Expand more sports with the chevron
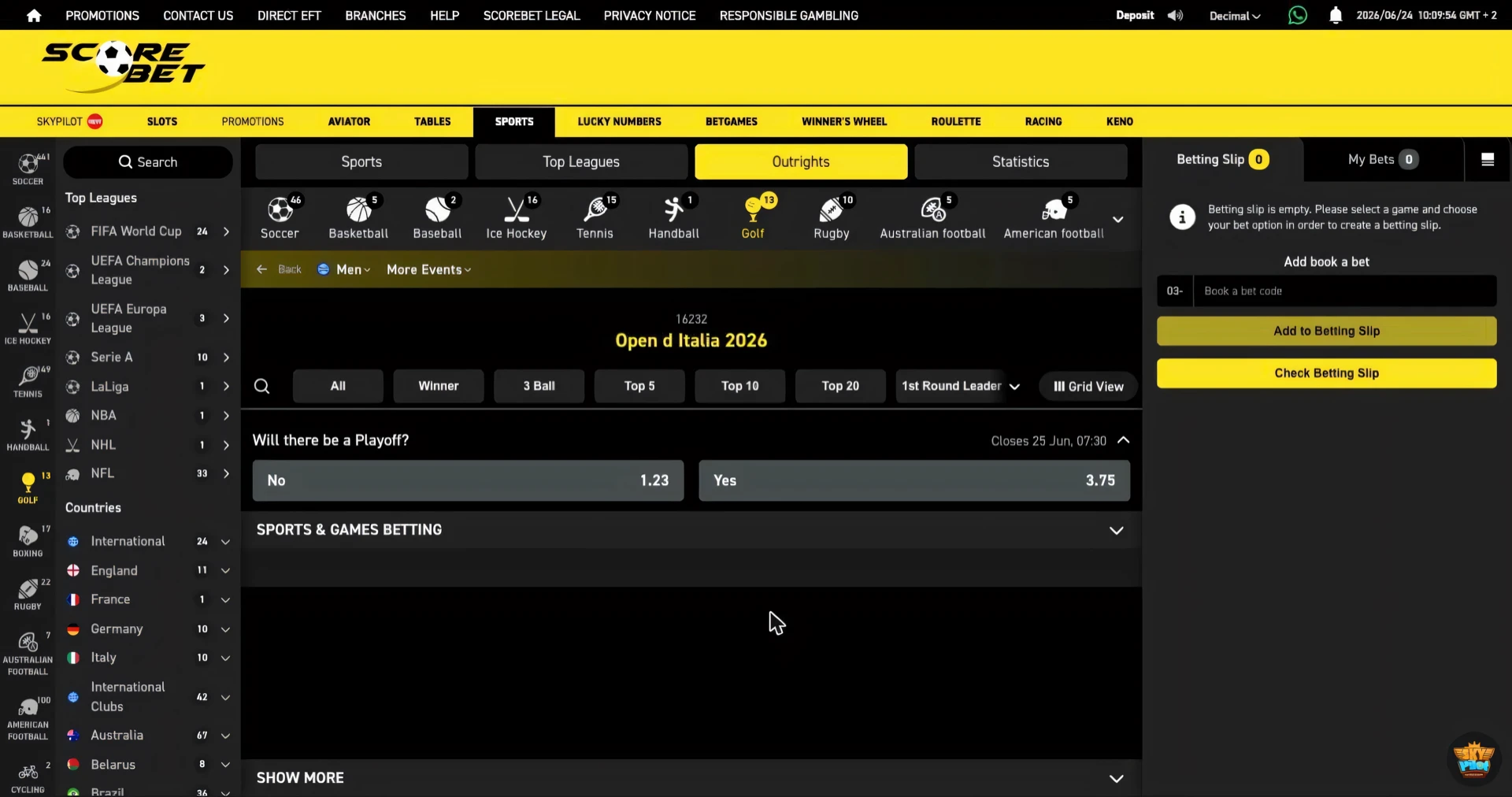This screenshot has width=1512, height=797. (x=1117, y=219)
